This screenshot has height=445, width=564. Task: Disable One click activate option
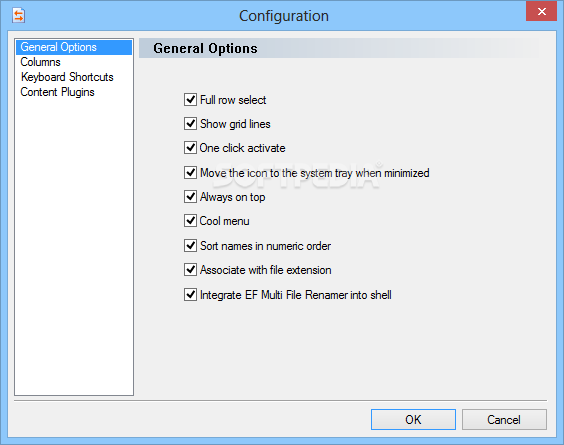point(190,148)
